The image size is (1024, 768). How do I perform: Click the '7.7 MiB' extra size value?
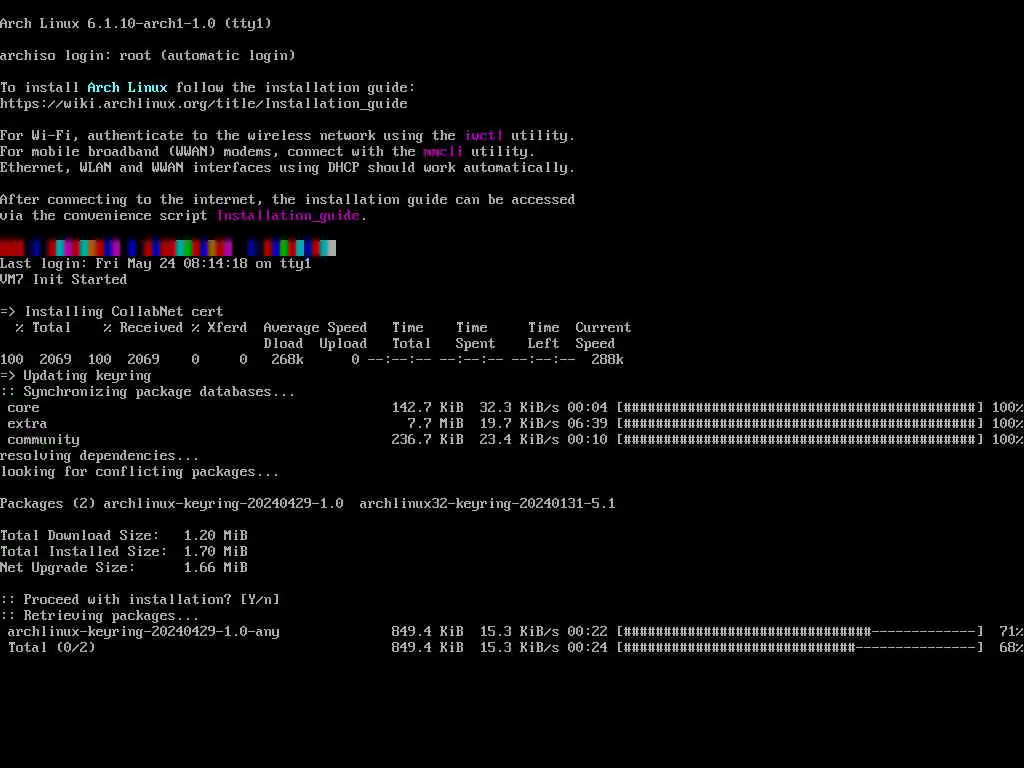click(436, 424)
